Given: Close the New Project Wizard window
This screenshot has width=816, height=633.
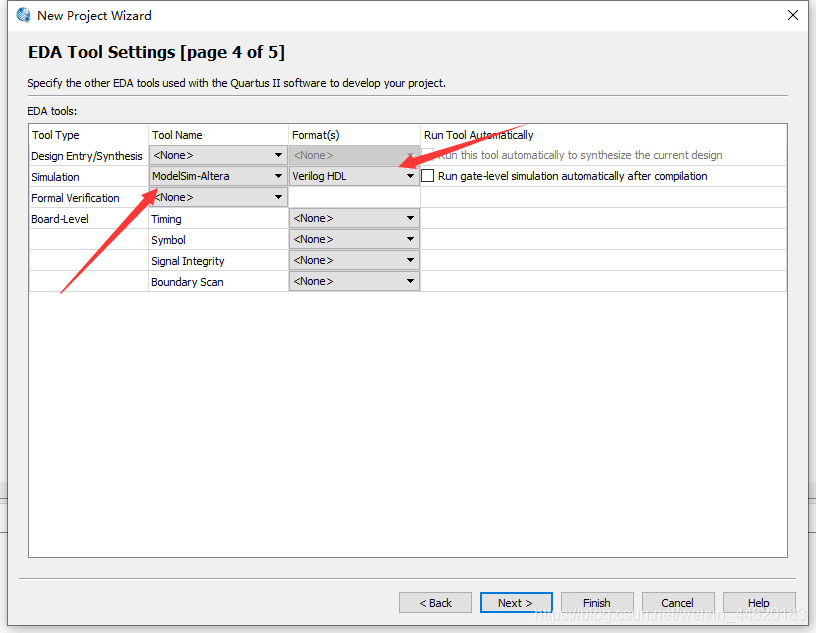Looking at the screenshot, I should [793, 15].
